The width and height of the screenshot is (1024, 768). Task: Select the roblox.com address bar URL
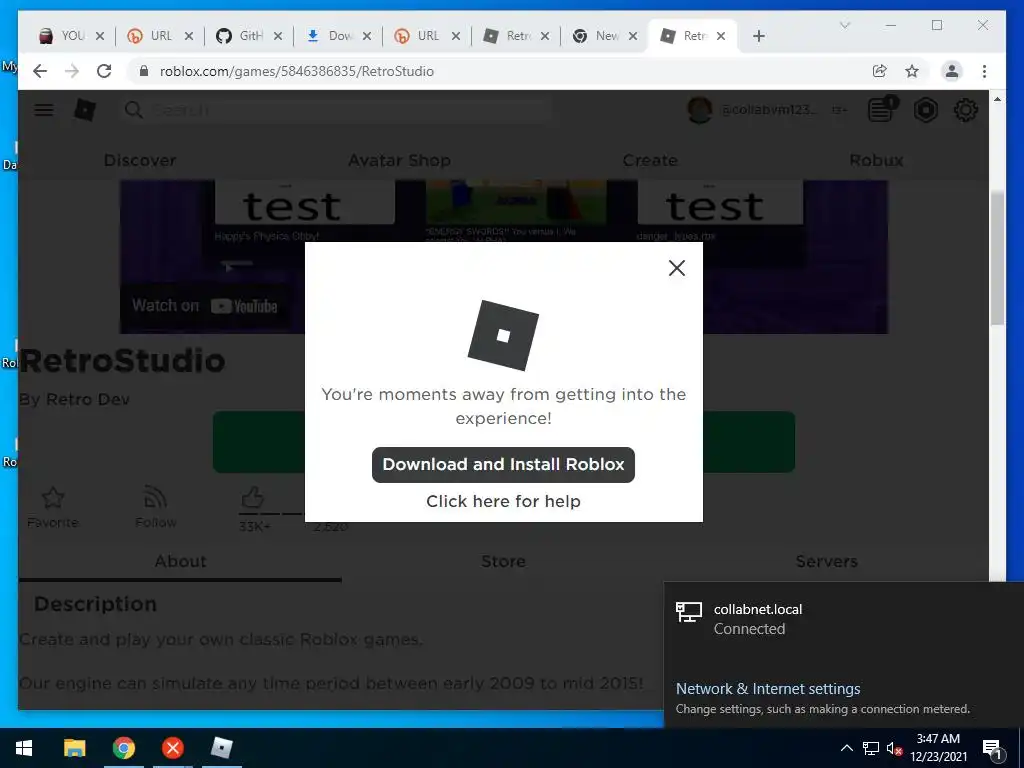point(296,71)
